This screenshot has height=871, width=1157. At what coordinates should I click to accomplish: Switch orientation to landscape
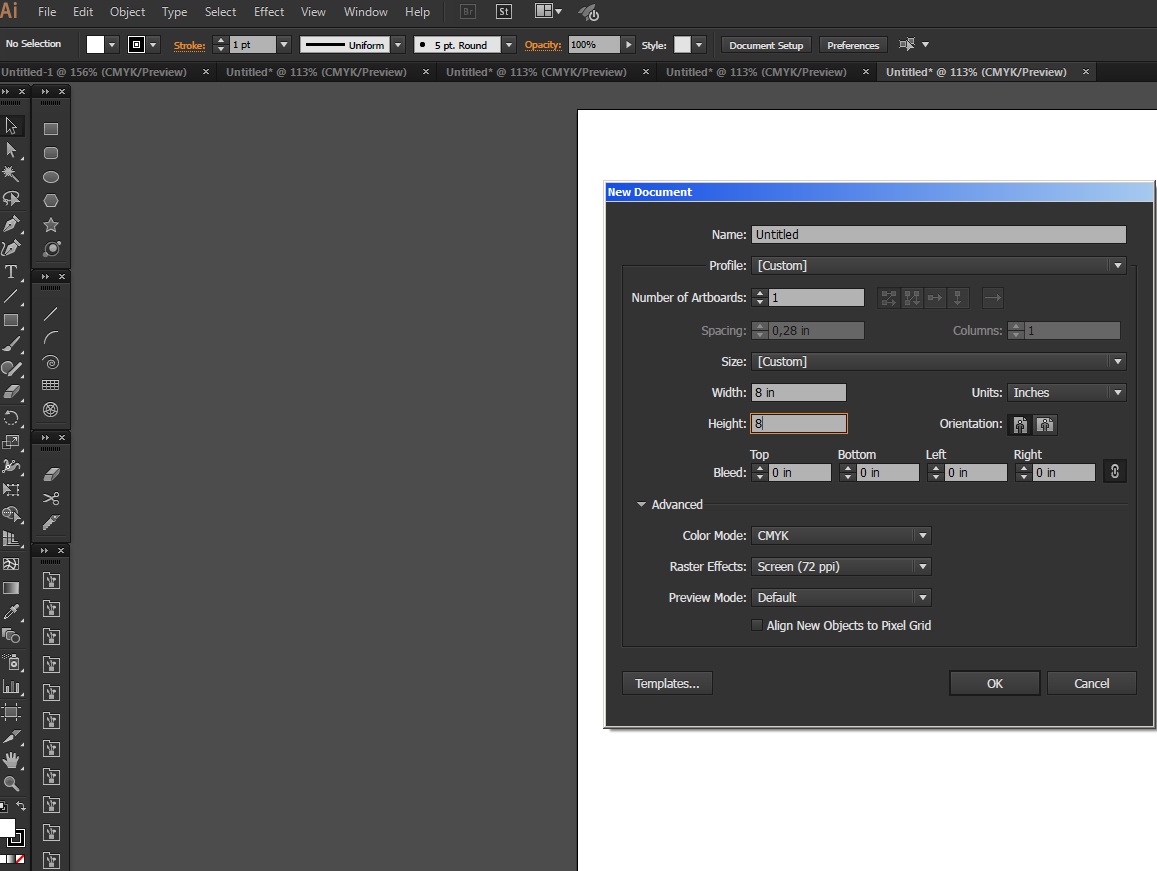coord(1044,425)
